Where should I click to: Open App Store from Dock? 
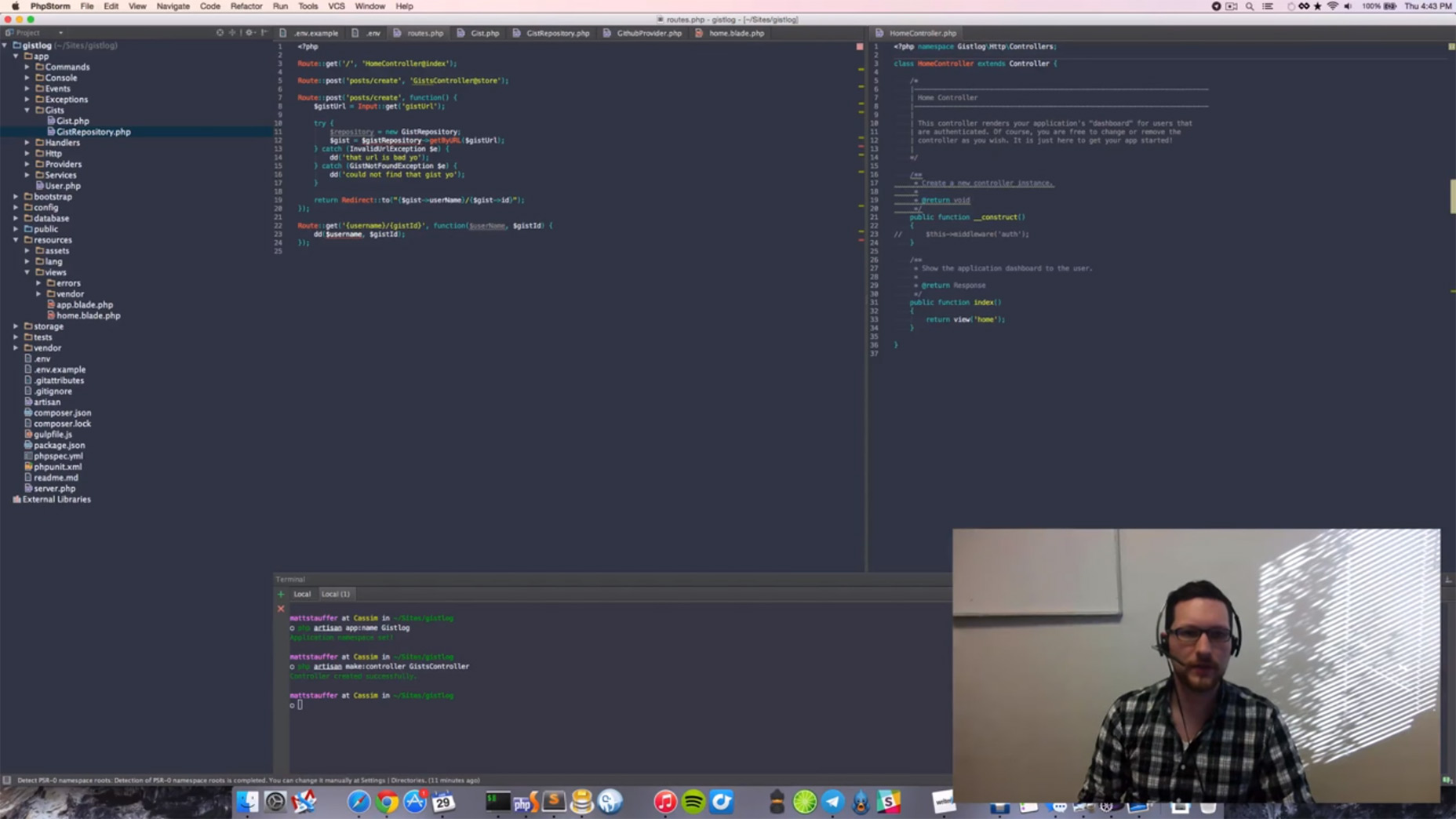pos(414,802)
